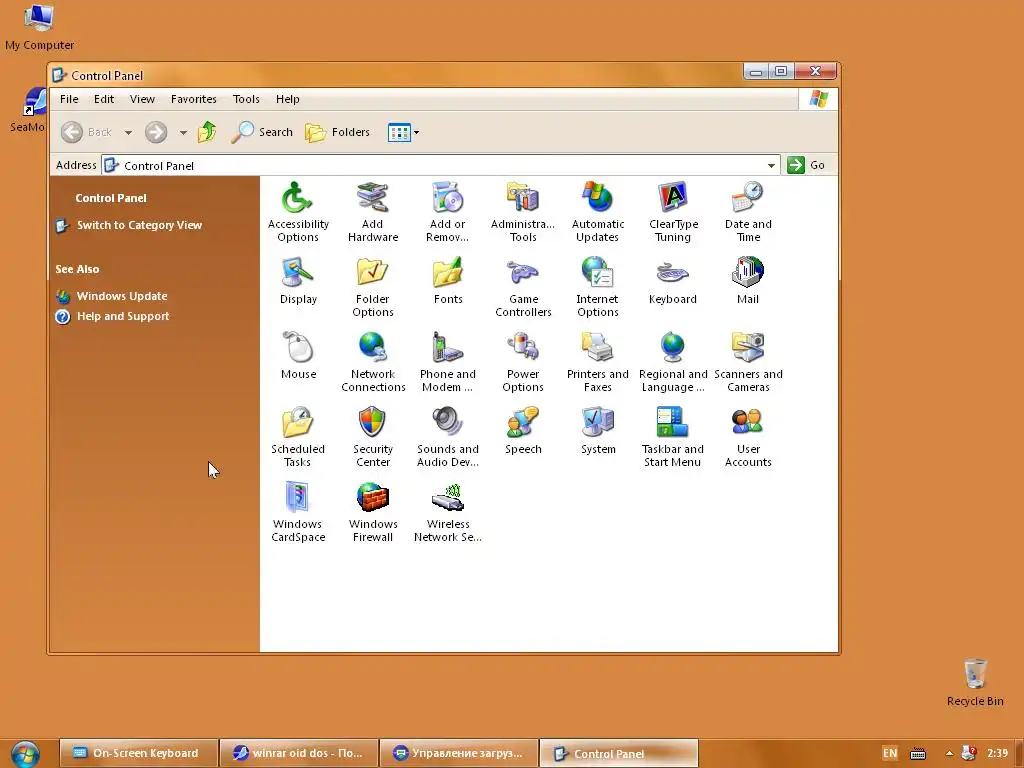Open the Windows Update link
This screenshot has width=1024, height=768.
(121, 296)
